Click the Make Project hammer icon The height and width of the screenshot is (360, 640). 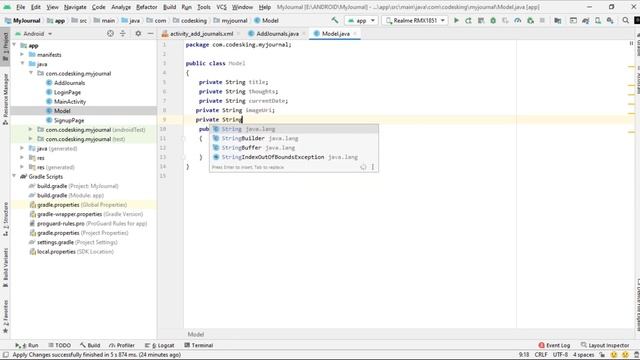(x=335, y=20)
